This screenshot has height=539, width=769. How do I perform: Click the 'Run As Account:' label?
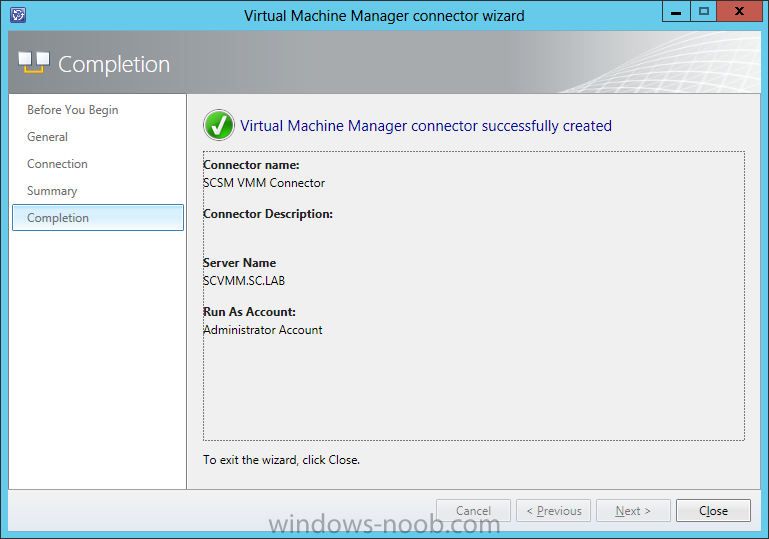(x=249, y=312)
